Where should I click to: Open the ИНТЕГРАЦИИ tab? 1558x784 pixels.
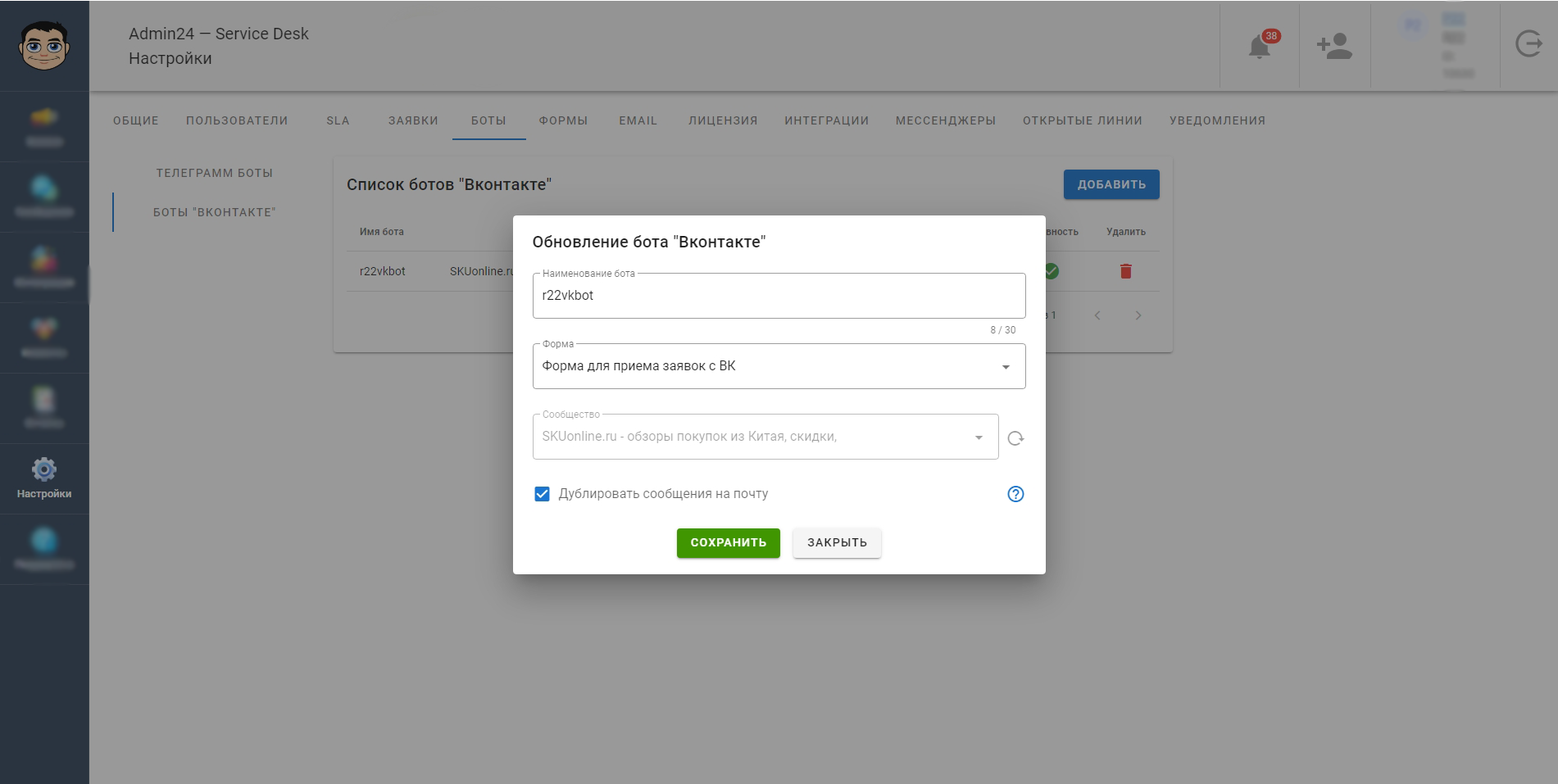[826, 120]
